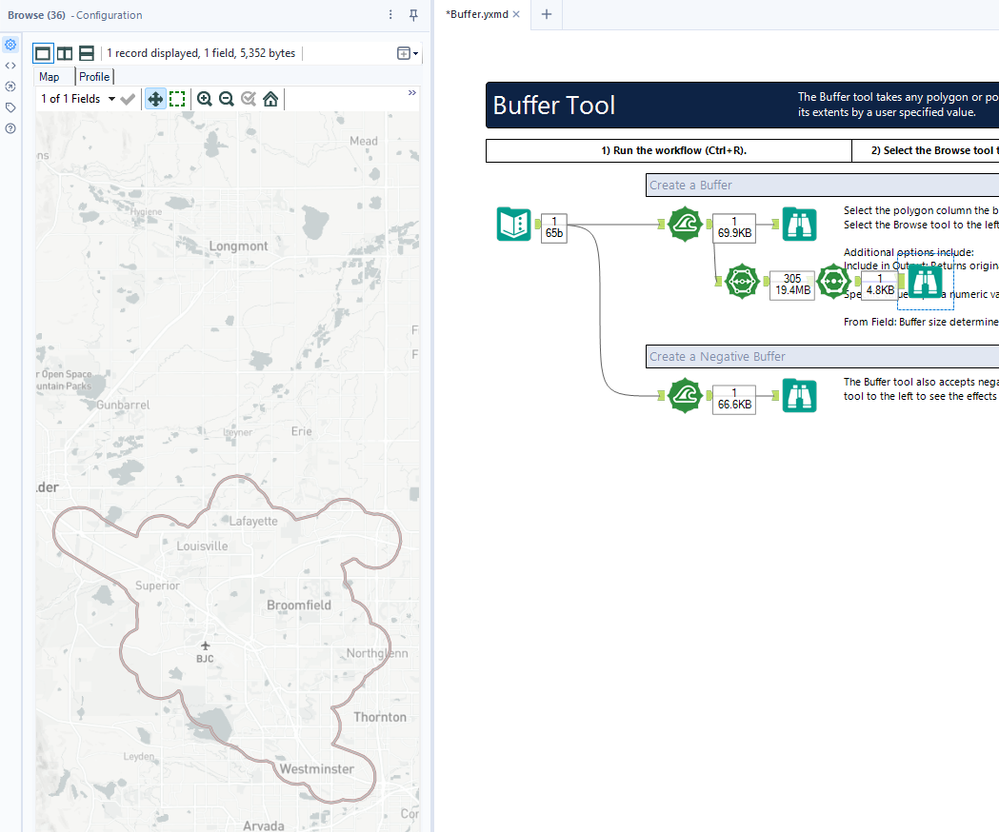This screenshot has width=999, height=832.
Task: Select the Browse tool after 66.6KB
Action: [800, 396]
